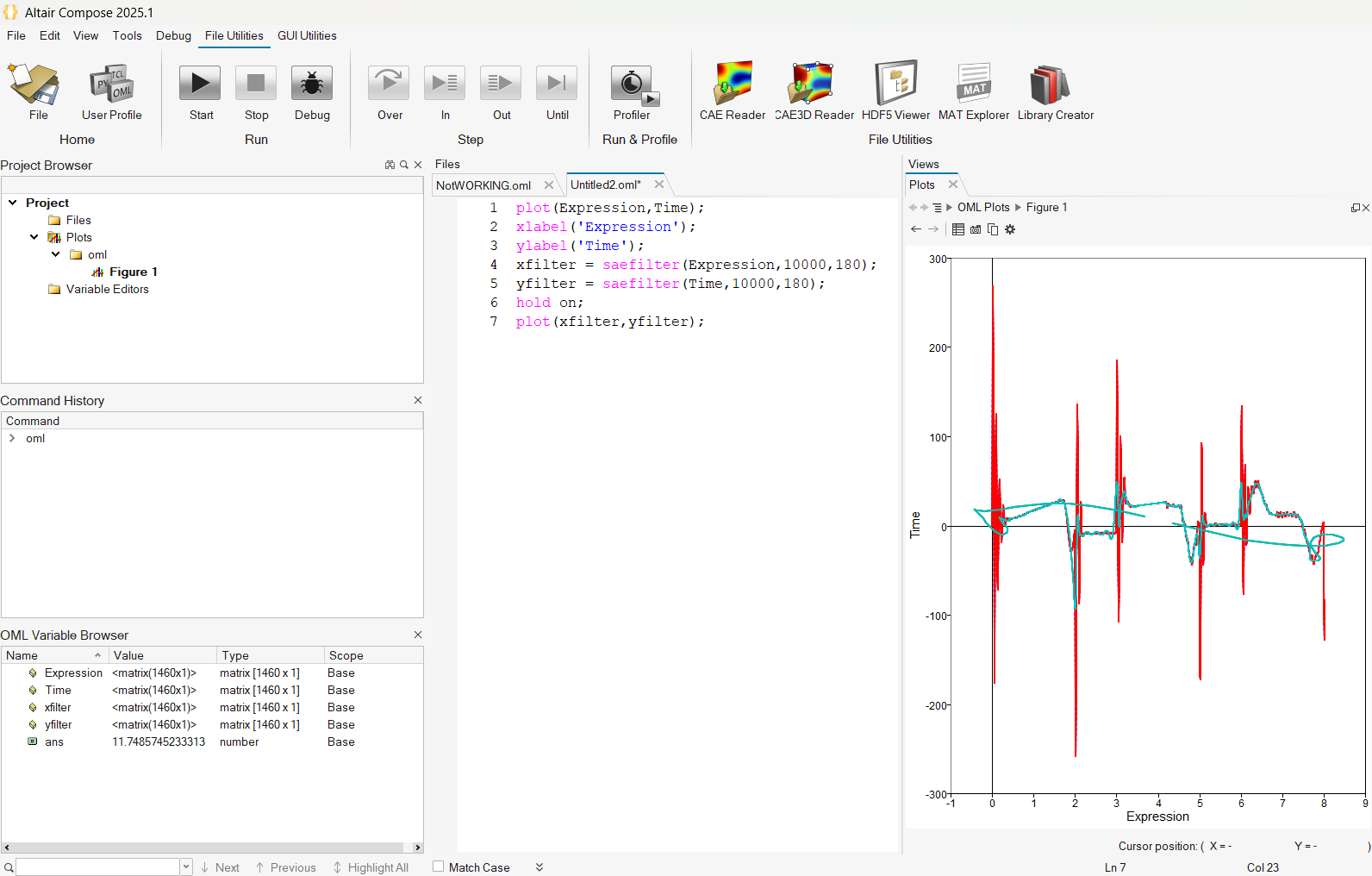The width and height of the screenshot is (1372, 876).
Task: Open the CAE Reader utility
Action: tap(733, 91)
